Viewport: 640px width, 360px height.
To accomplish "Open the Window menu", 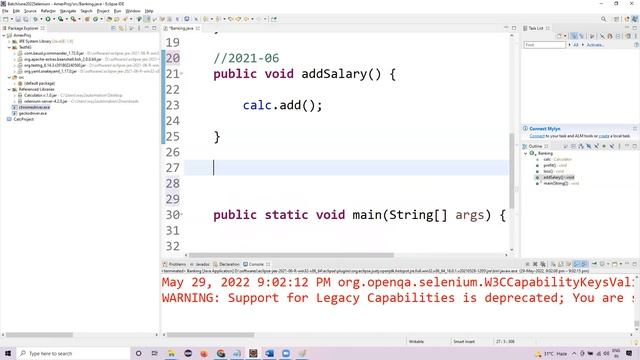I will (x=133, y=11).
